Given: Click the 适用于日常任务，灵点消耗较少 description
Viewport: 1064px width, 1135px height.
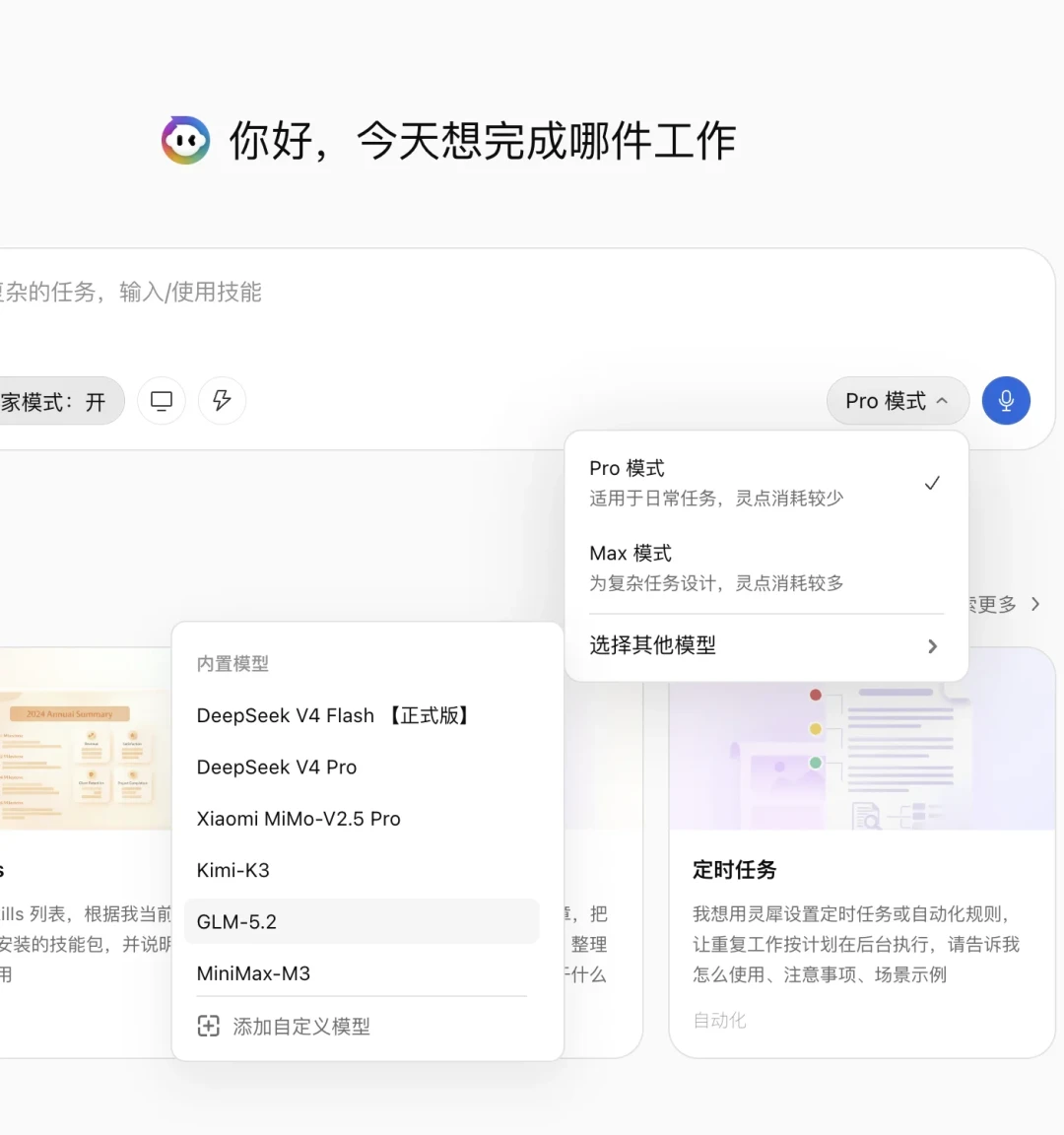Looking at the screenshot, I should pos(716,498).
